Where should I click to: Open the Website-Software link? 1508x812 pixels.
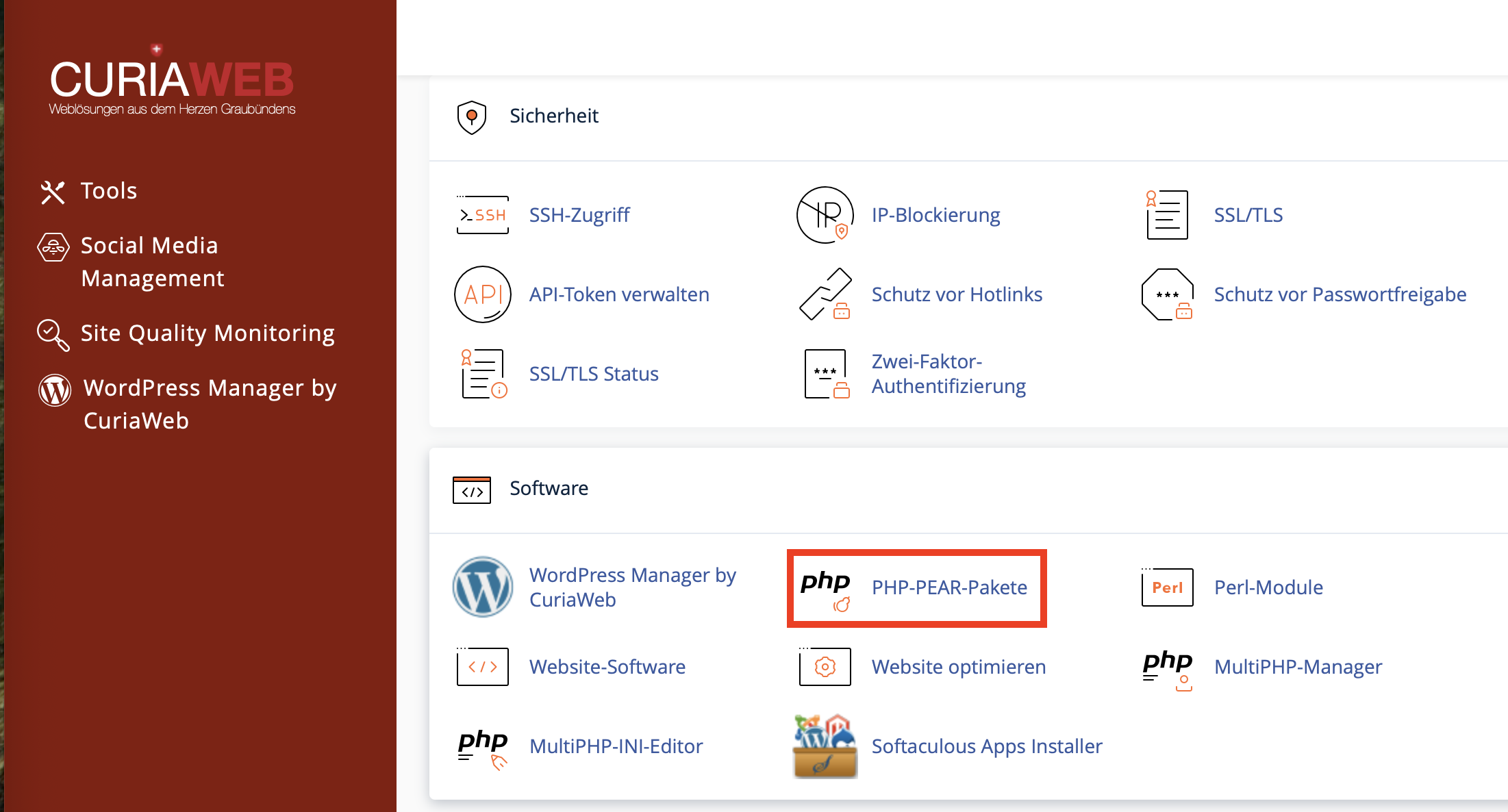tap(607, 667)
